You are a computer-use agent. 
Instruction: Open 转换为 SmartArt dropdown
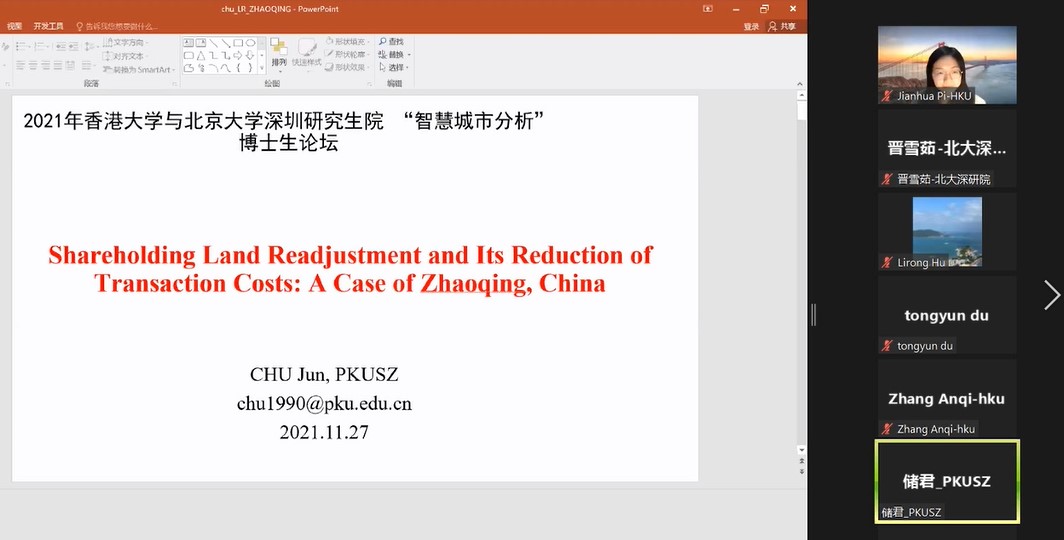point(138,70)
